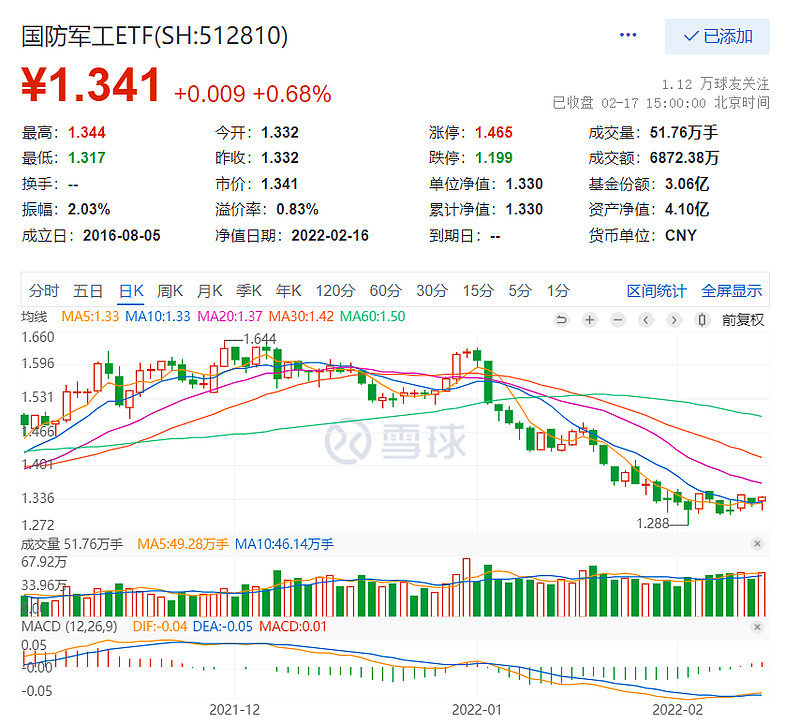Click the 均线 indicator label
800x724 pixels.
pyautogui.click(x=34, y=316)
